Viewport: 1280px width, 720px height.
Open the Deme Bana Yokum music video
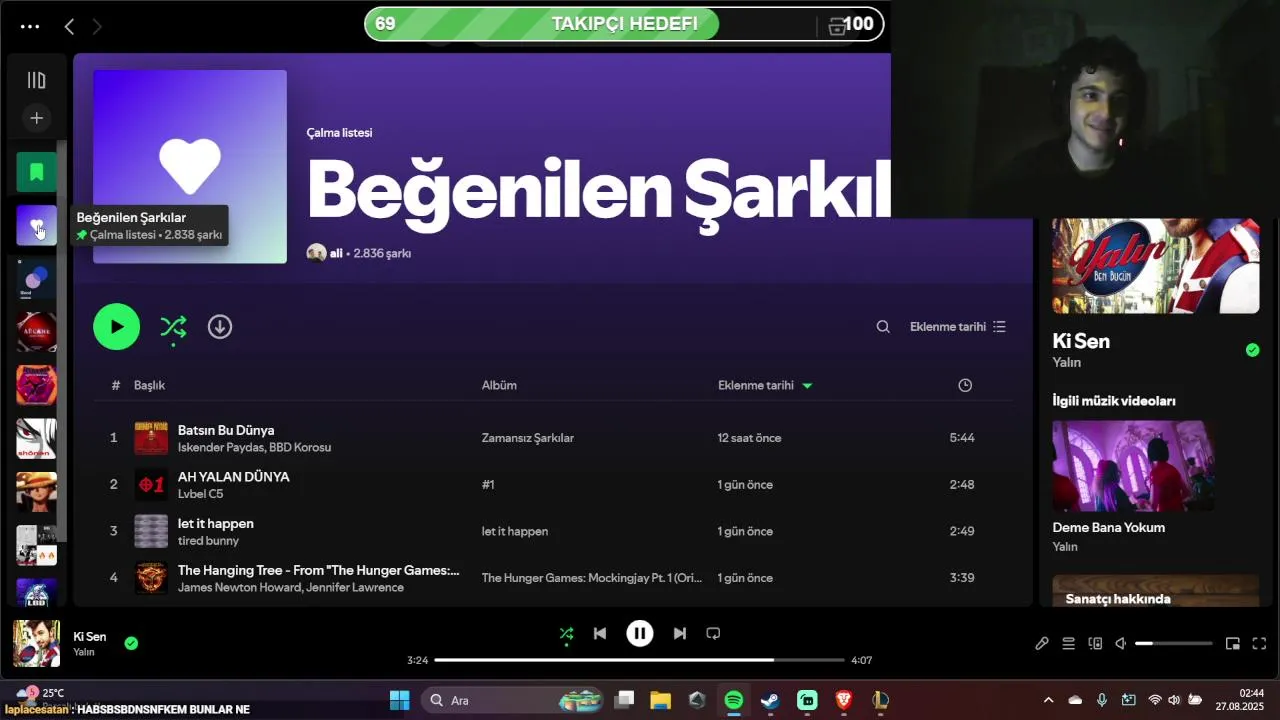[1133, 466]
